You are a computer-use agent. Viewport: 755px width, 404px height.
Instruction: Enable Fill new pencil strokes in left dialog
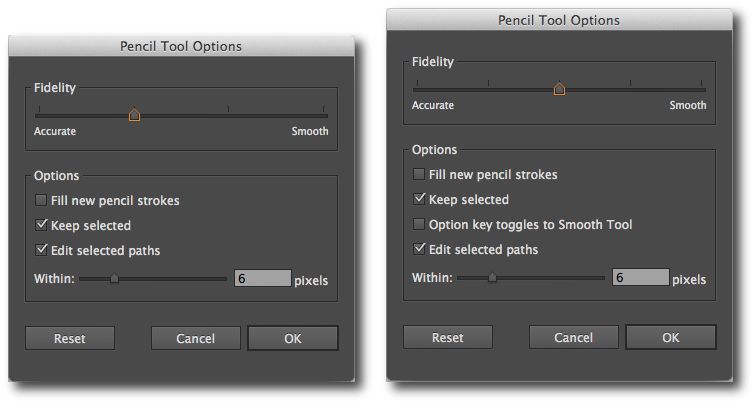42,201
